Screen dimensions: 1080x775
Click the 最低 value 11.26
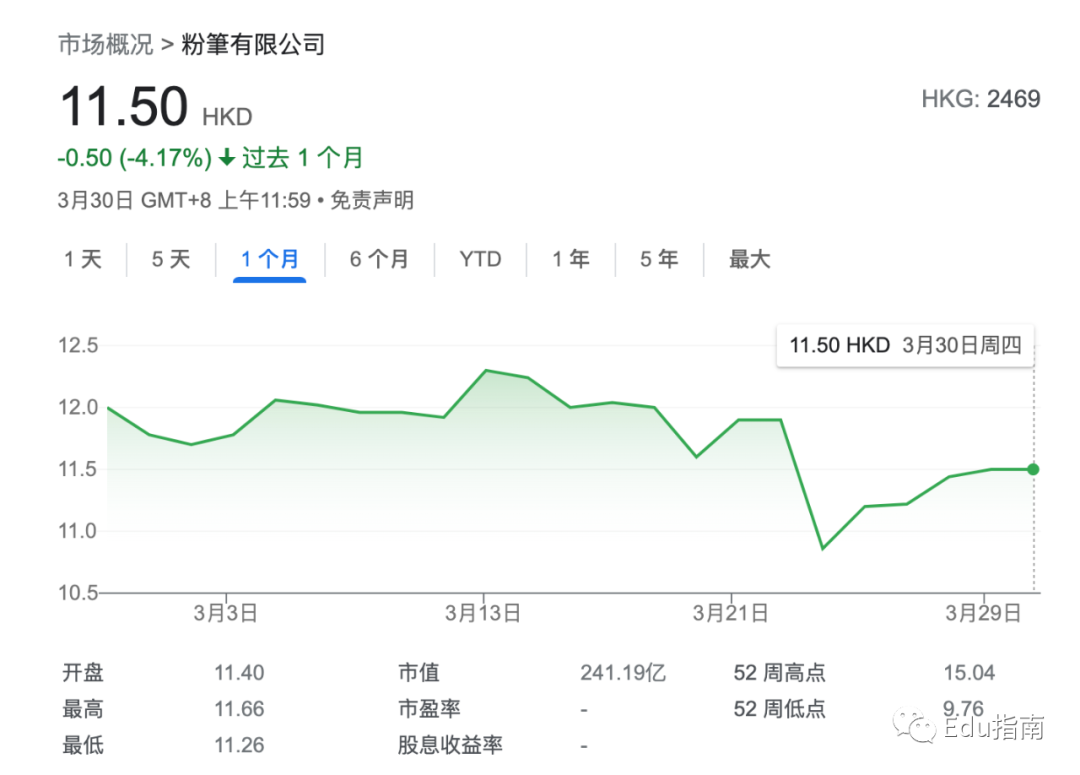click(x=239, y=745)
